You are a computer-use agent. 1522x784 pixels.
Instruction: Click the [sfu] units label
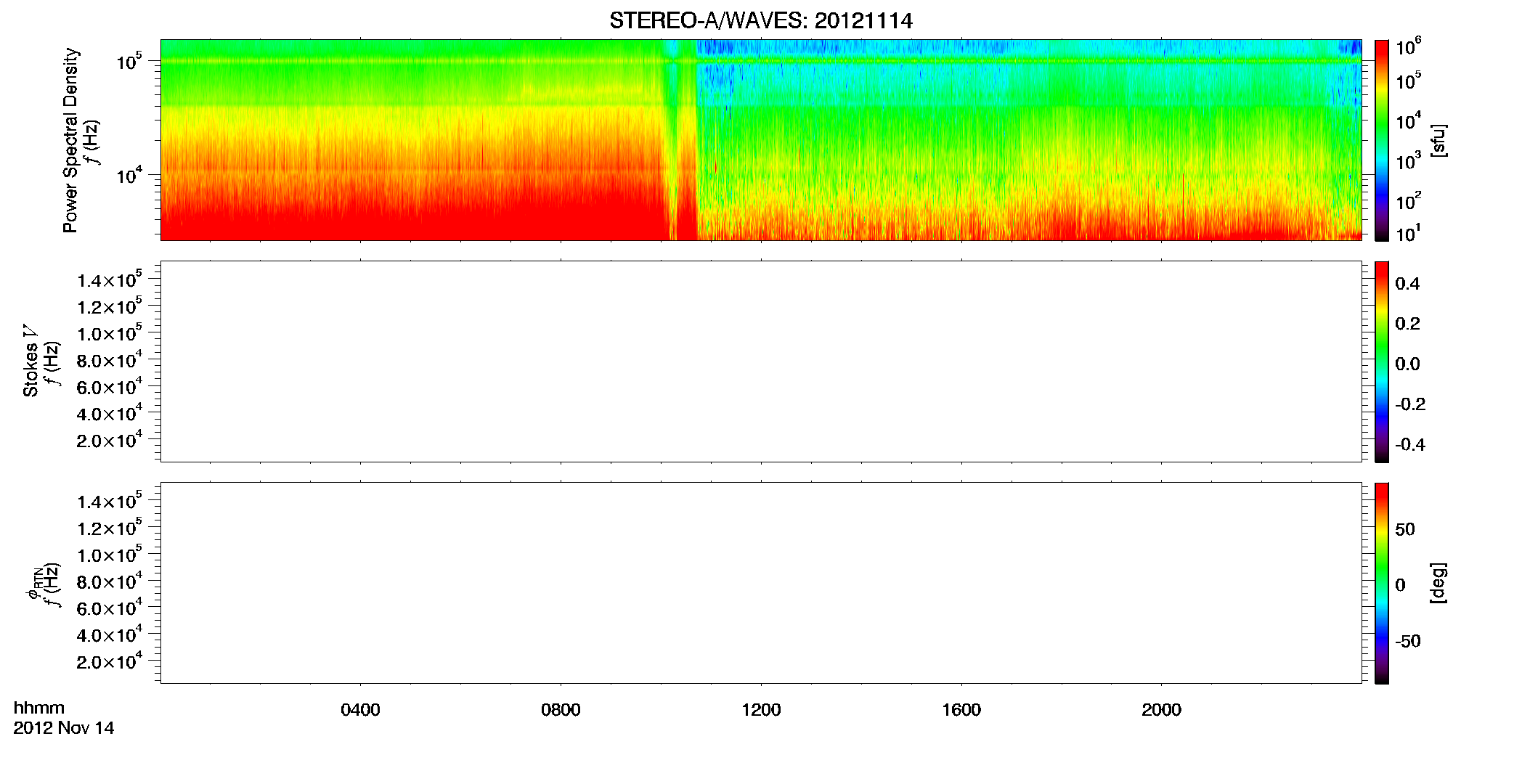click(x=1438, y=140)
